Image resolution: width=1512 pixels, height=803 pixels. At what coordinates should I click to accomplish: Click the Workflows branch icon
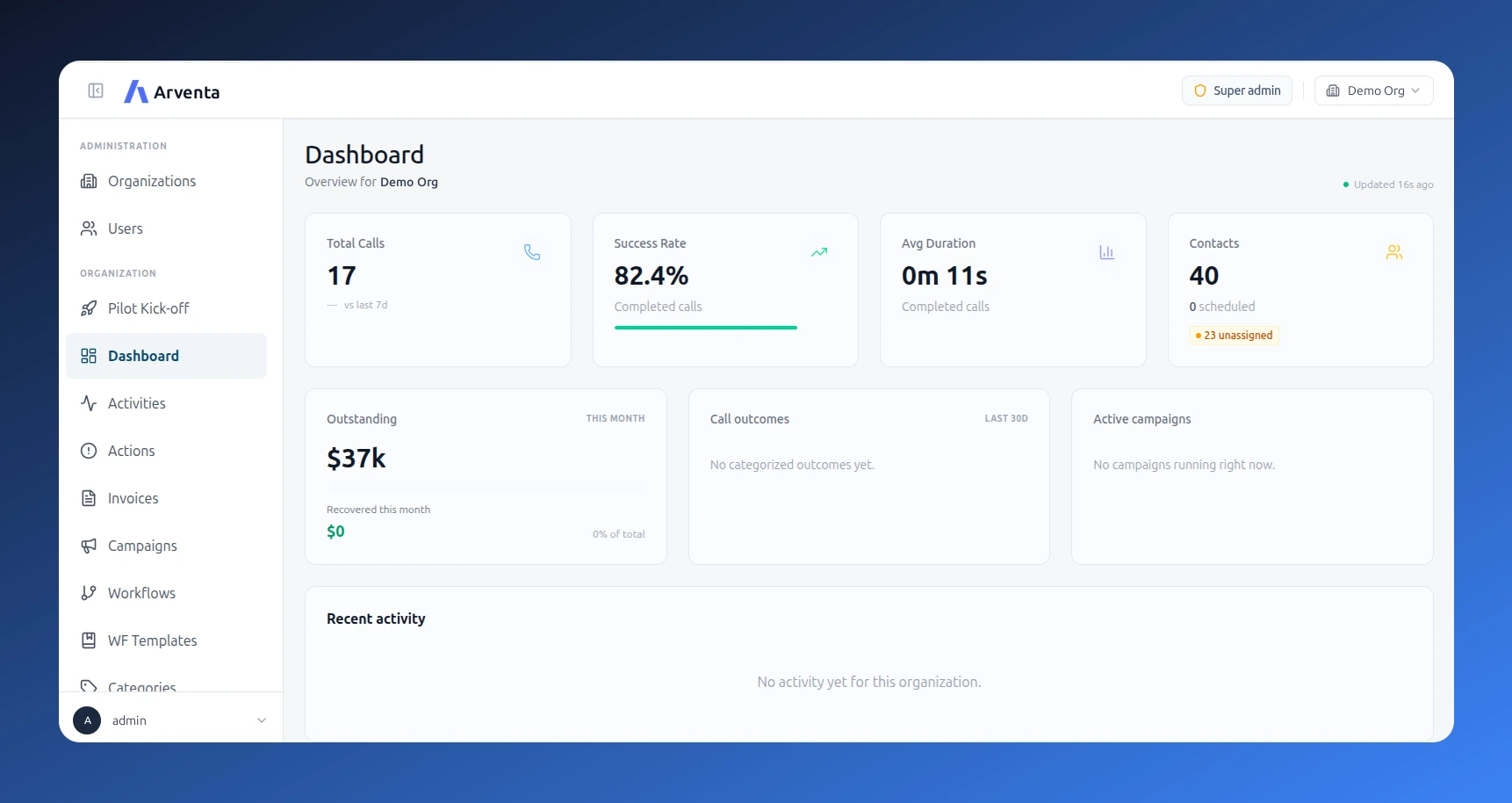pyautogui.click(x=89, y=593)
